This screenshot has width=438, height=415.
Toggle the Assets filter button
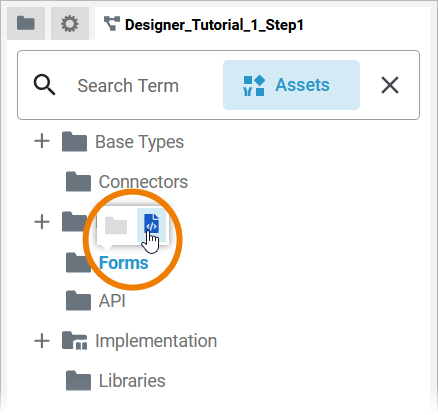pyautogui.click(x=291, y=85)
